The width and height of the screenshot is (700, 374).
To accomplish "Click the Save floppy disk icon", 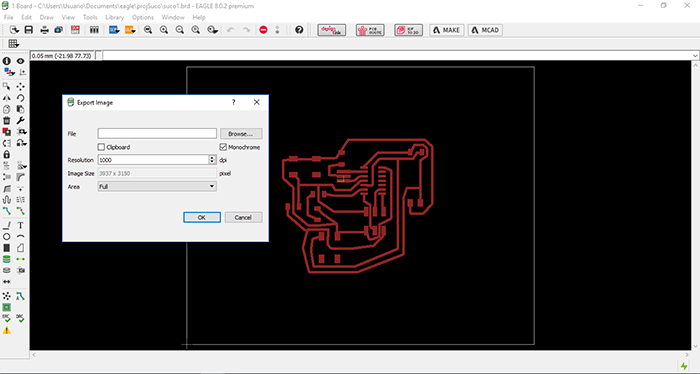I will (29, 30).
